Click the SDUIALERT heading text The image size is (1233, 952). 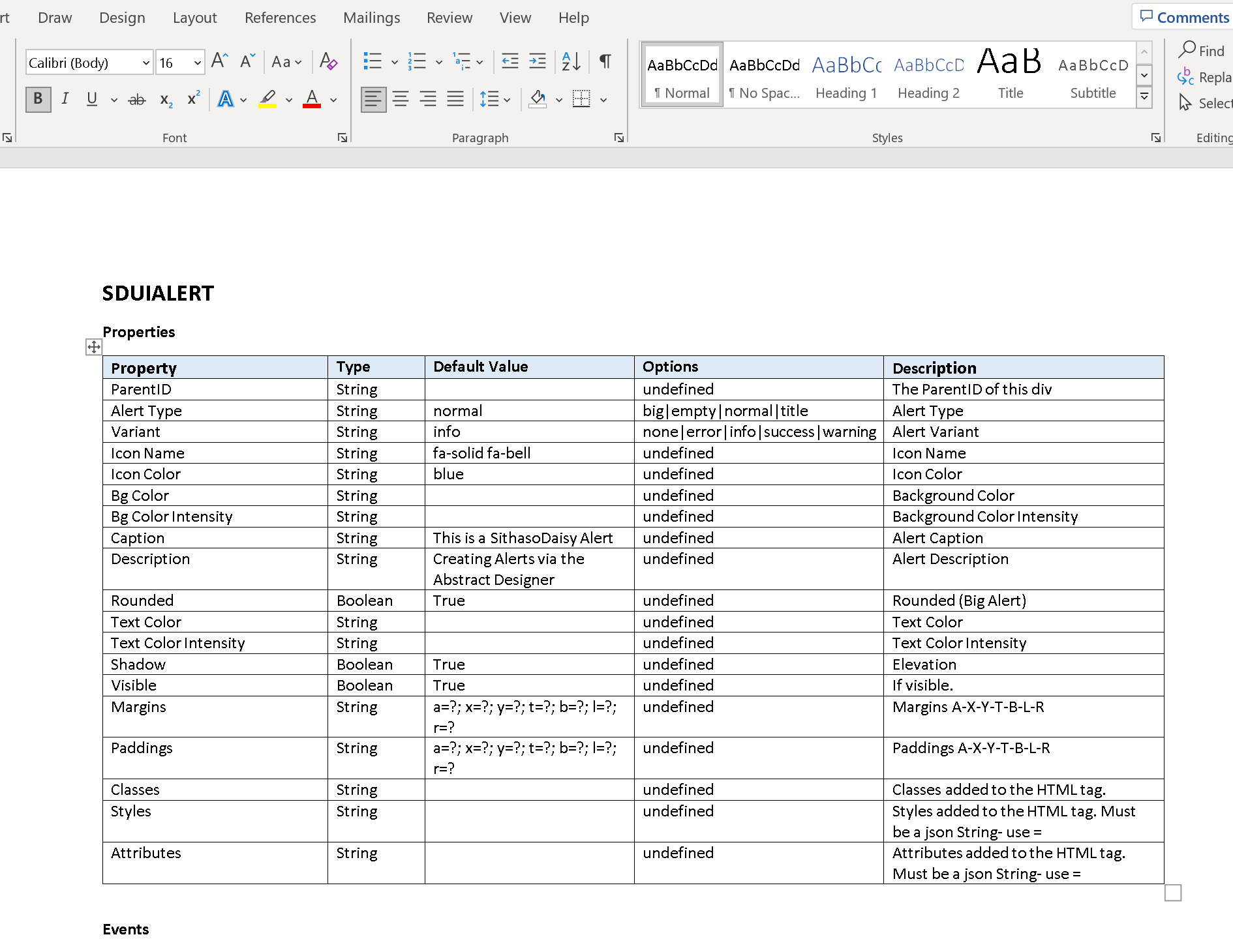158,293
